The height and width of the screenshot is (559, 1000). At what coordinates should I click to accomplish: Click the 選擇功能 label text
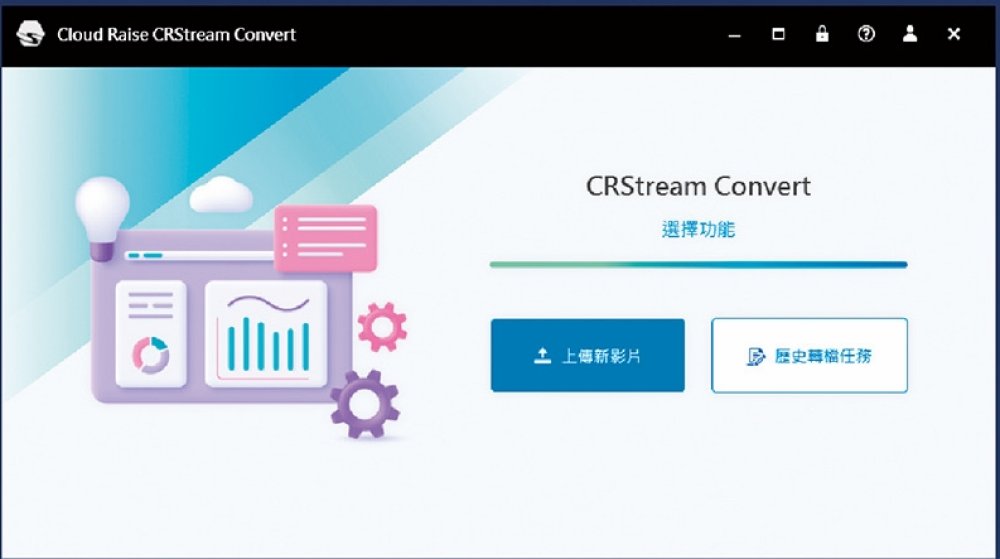[698, 229]
